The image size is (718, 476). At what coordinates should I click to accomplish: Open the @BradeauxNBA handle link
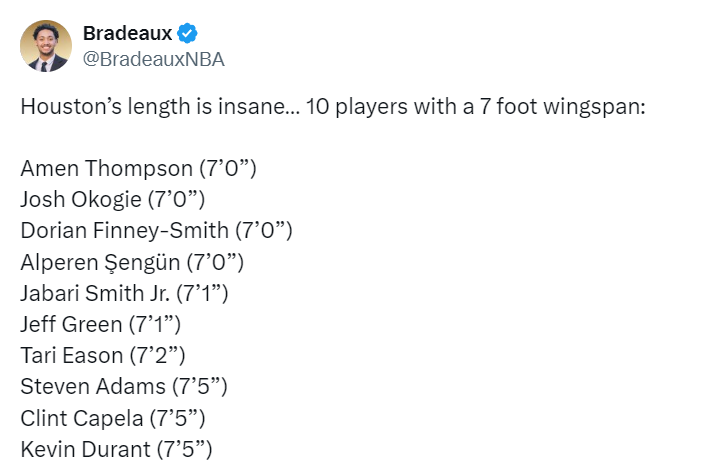click(153, 59)
